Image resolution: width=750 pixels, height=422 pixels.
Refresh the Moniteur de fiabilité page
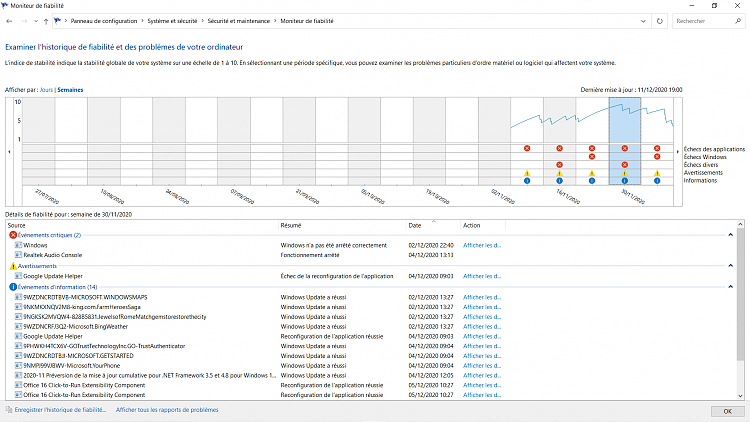[660, 21]
